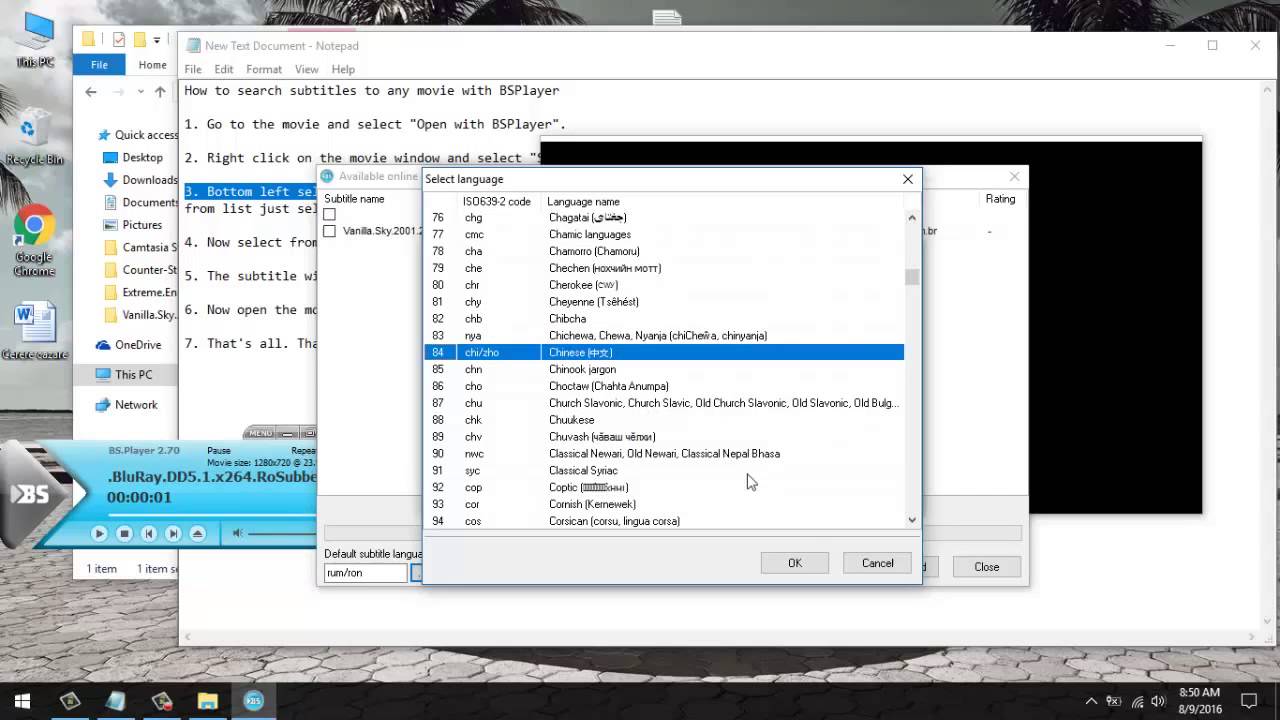
Task: Open the Explorer File tab
Action: pos(99,65)
